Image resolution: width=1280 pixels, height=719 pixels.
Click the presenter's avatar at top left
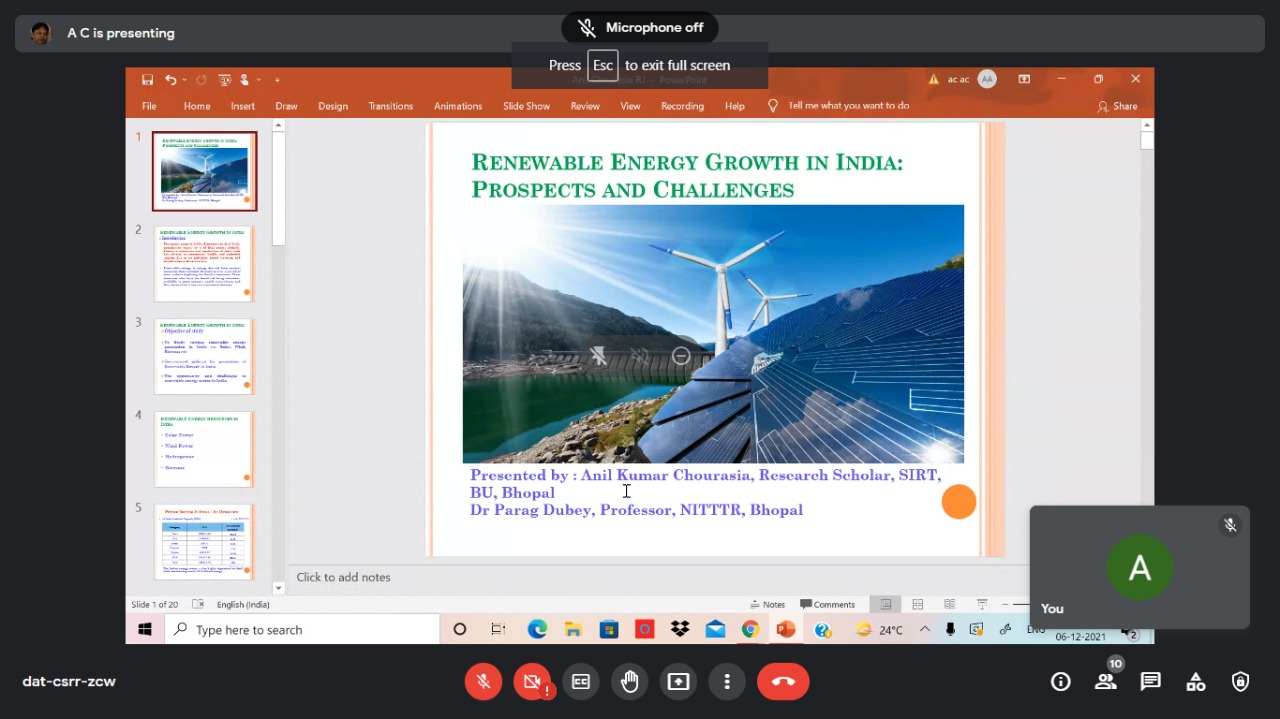[41, 33]
